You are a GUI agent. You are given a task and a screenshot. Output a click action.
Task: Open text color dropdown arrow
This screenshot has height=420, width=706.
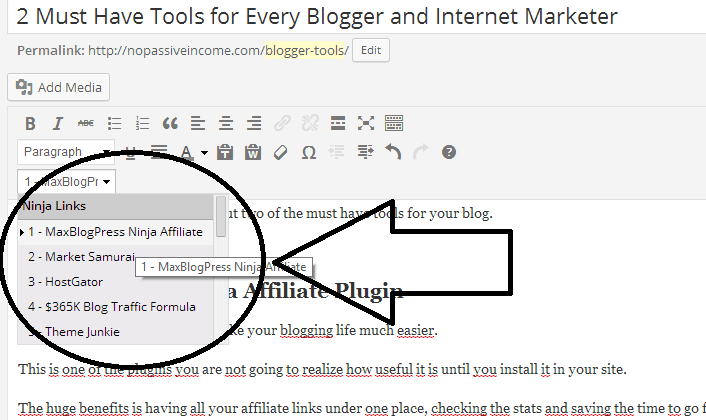pyautogui.click(x=204, y=153)
